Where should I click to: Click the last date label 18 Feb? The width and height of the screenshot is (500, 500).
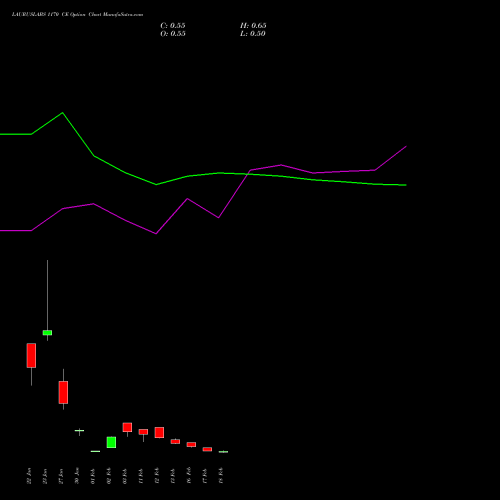(221, 476)
